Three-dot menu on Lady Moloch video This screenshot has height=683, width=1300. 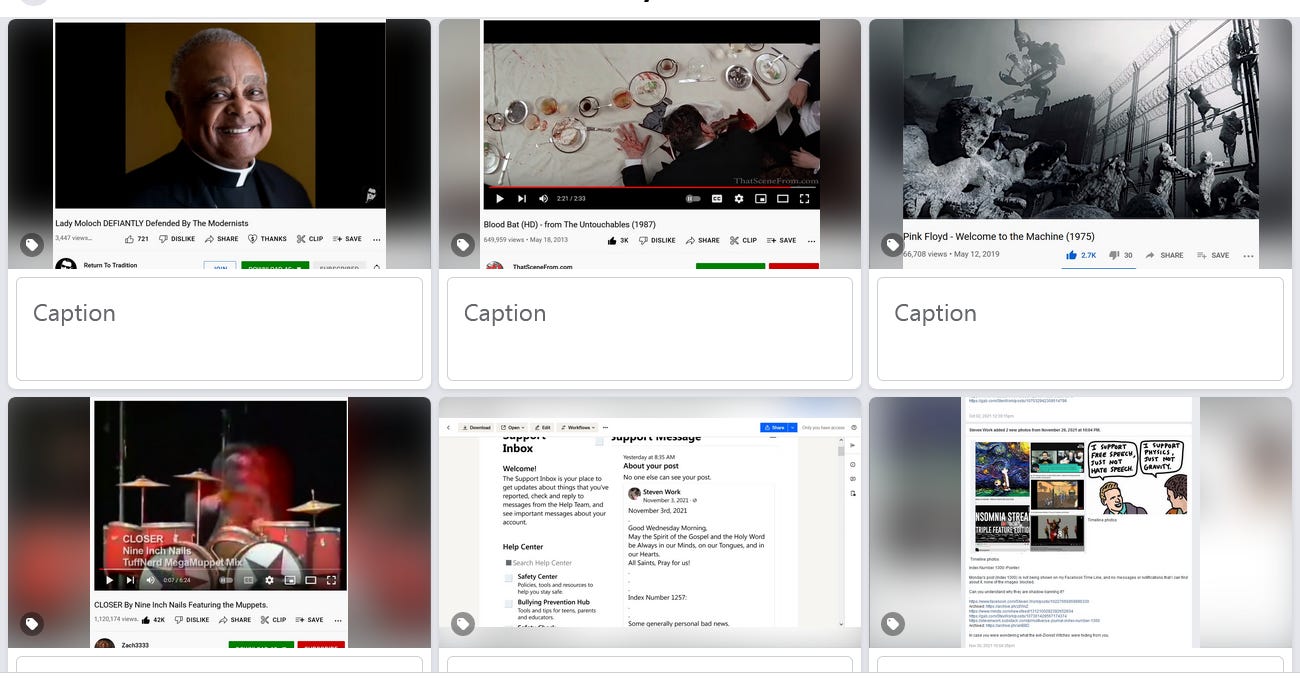[x=376, y=239]
